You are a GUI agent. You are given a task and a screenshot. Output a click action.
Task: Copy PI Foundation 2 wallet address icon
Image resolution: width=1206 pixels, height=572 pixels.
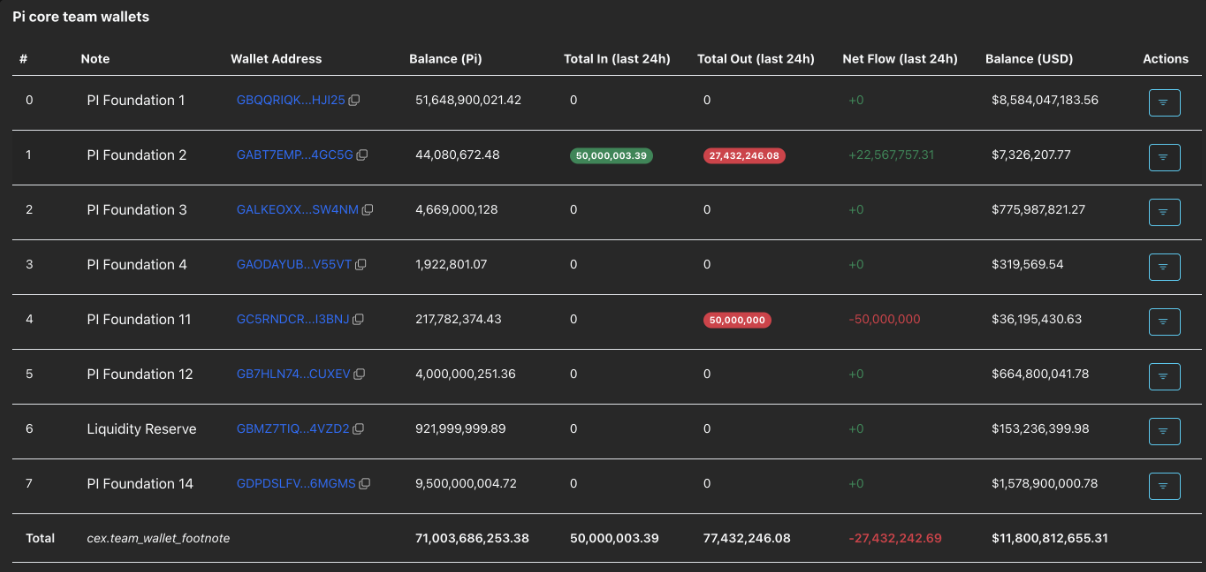tap(362, 155)
